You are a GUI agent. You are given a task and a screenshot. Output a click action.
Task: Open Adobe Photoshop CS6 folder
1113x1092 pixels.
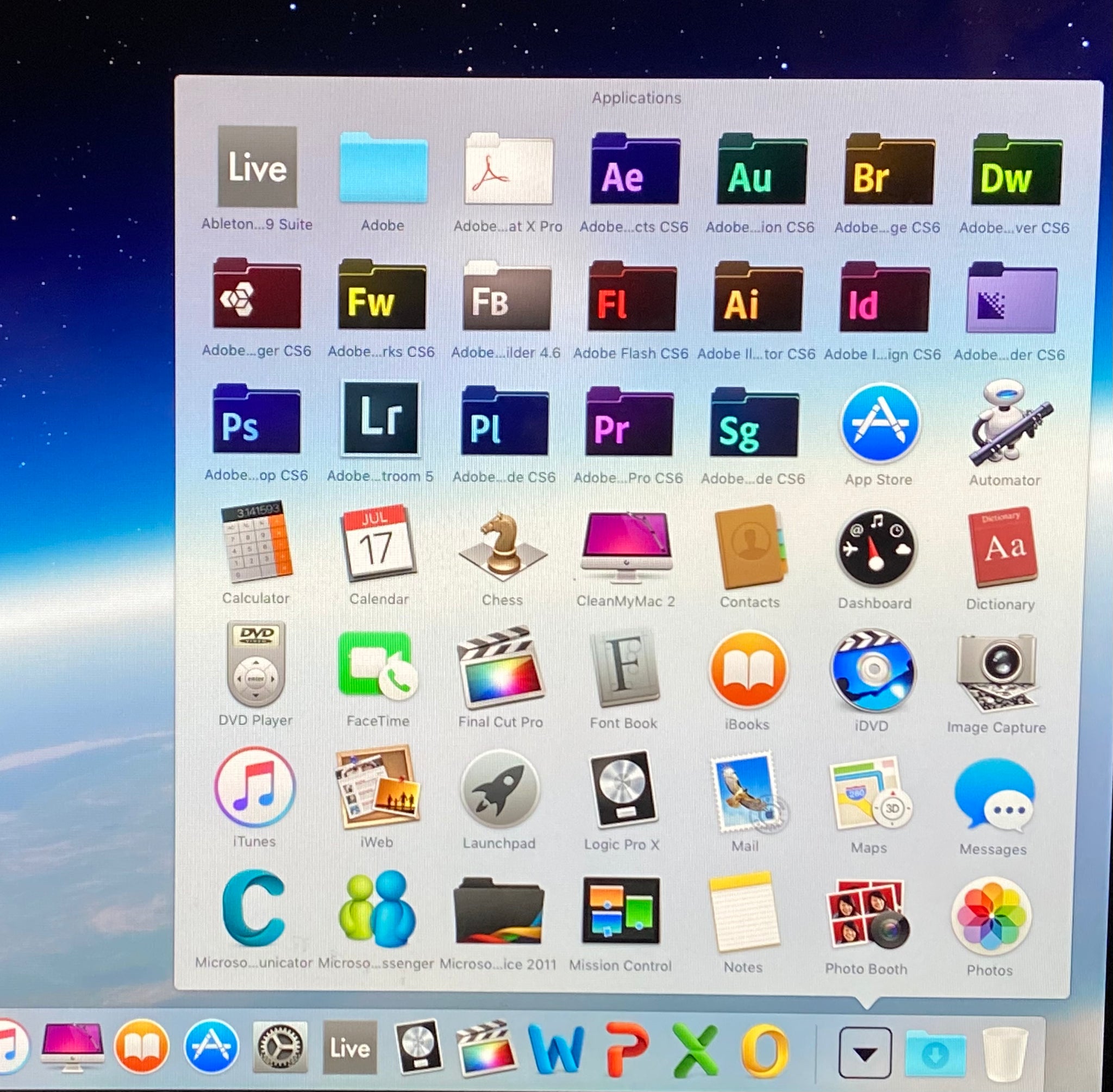[257, 419]
